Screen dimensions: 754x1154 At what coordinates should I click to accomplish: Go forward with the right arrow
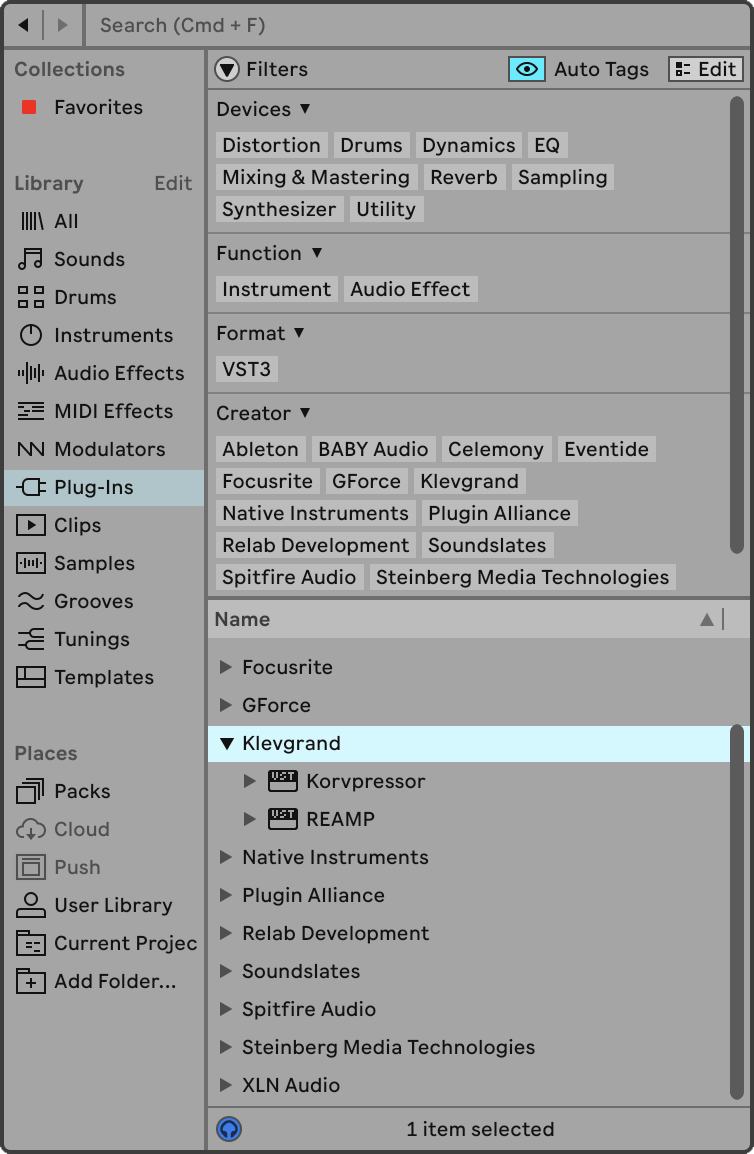[x=63, y=25]
